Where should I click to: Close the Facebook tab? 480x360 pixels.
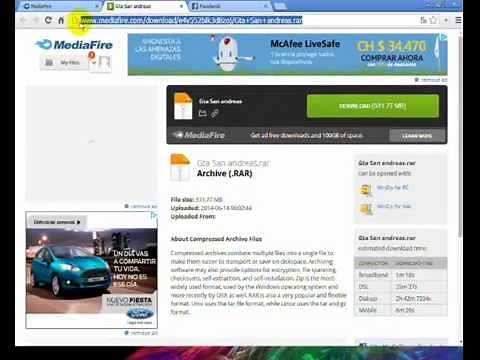pos(266,6)
